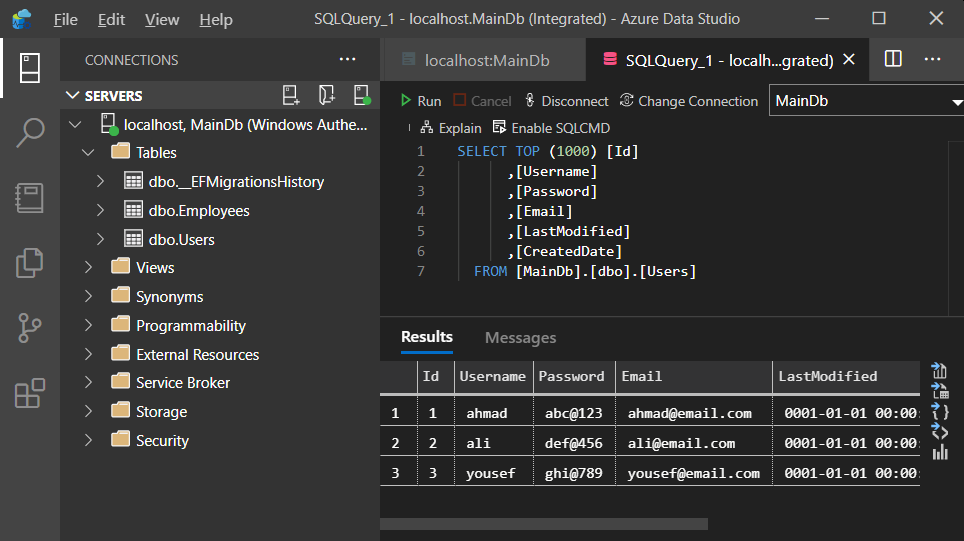This screenshot has width=964, height=541.
Task: Show results as chart icon
Action: tap(939, 452)
